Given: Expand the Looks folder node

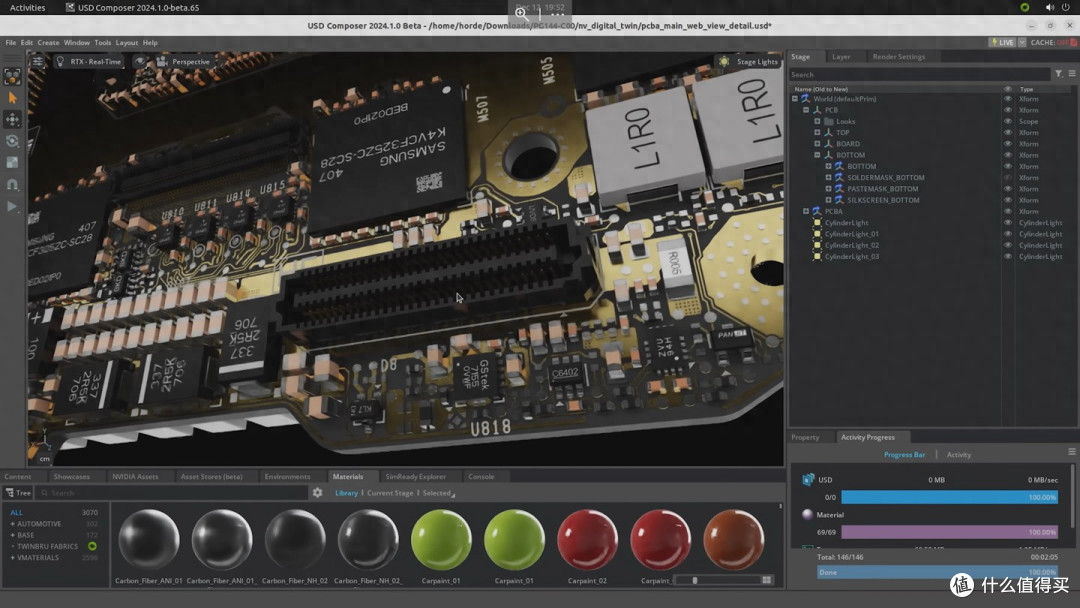Looking at the screenshot, I should click(818, 121).
